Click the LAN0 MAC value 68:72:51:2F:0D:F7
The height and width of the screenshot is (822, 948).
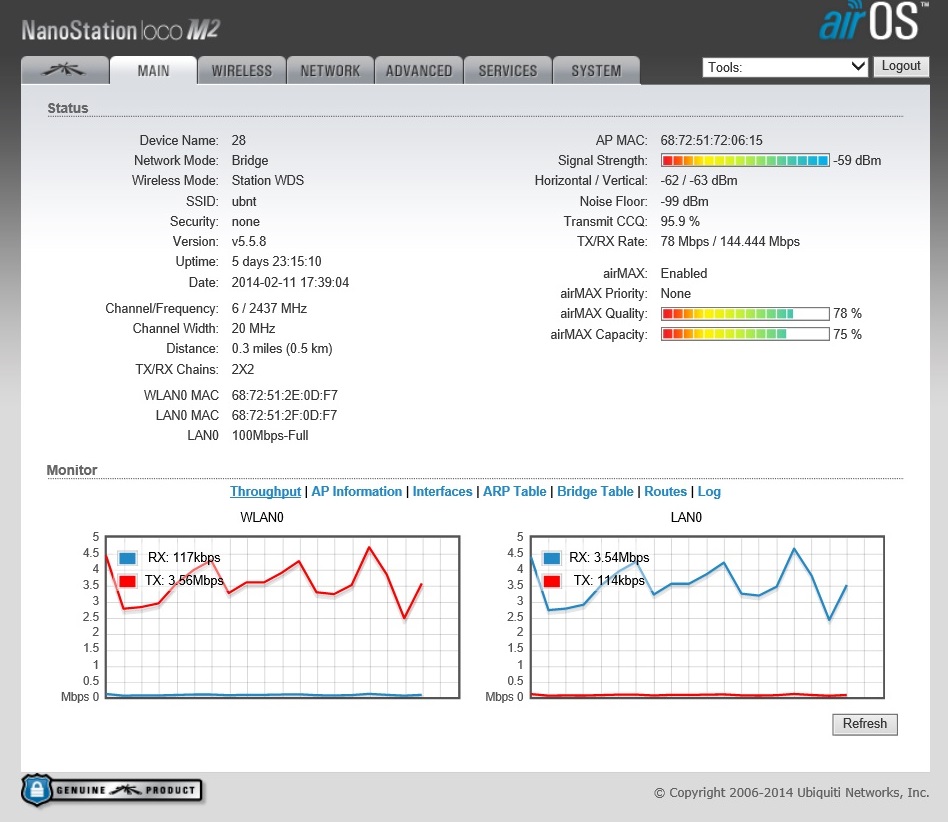tap(285, 415)
